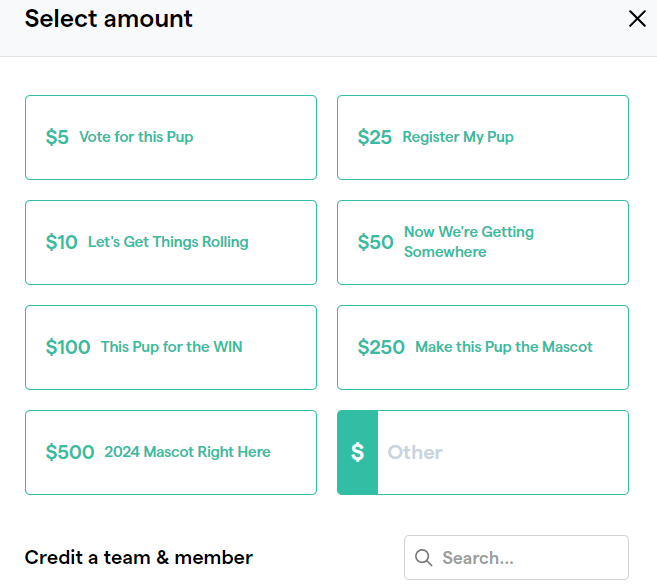Click the "Register My Pup" label text
657x587 pixels.
(458, 137)
